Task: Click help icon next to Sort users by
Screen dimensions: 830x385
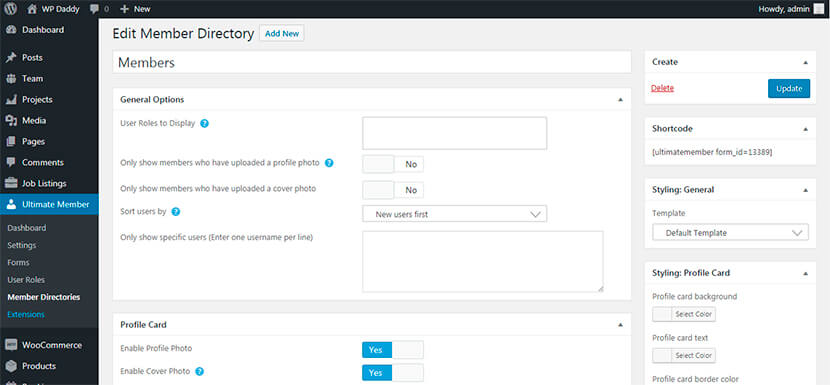Action: 176,211
